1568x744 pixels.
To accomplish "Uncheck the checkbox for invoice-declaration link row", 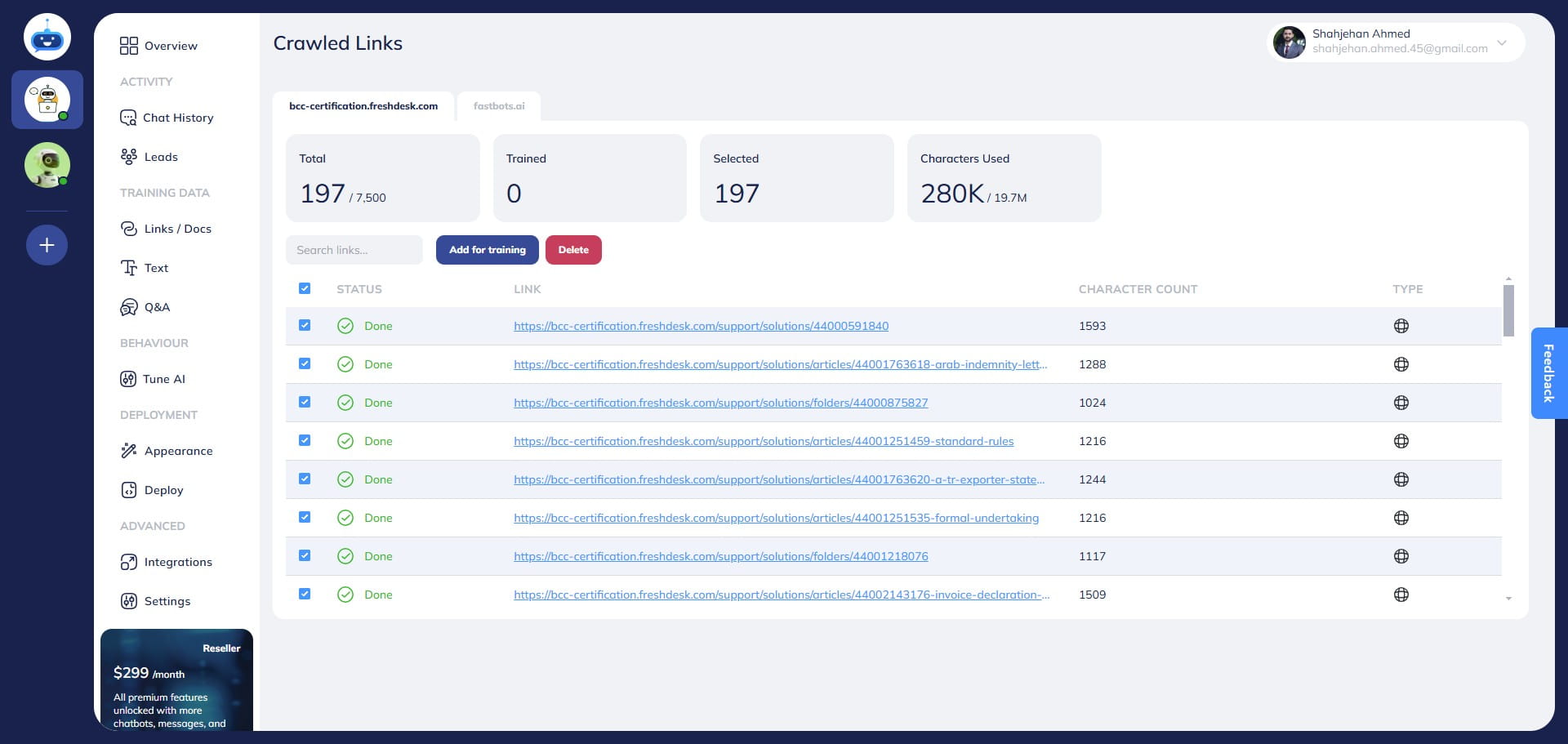I will click(305, 594).
